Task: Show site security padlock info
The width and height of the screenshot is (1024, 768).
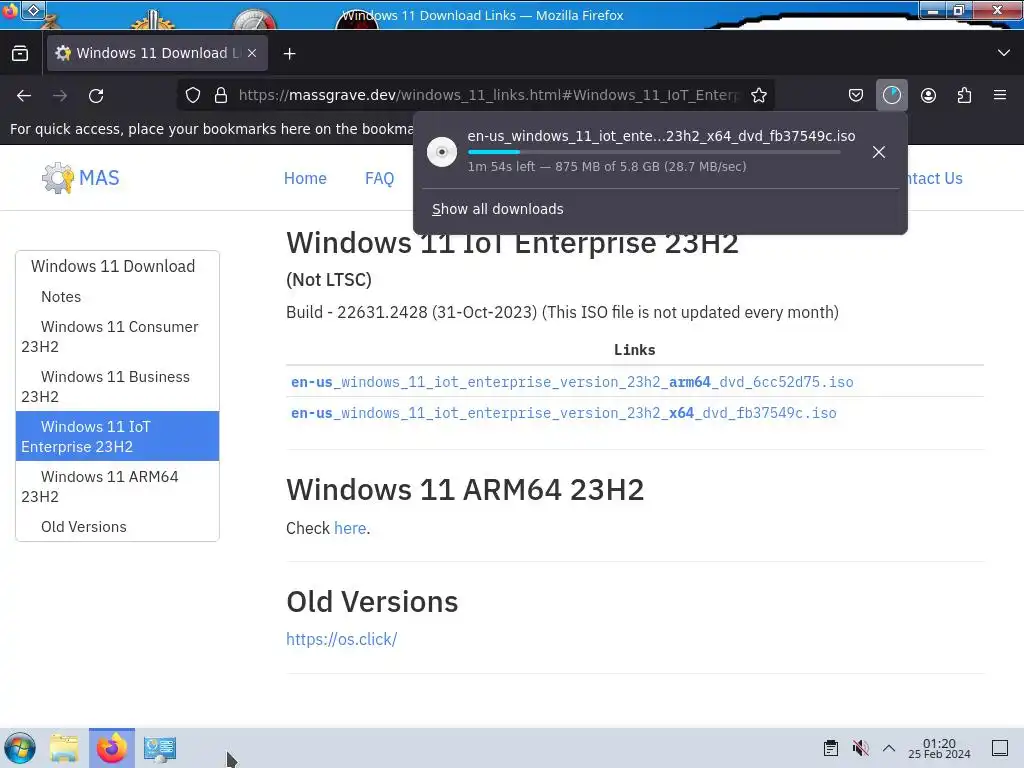Action: (x=221, y=95)
